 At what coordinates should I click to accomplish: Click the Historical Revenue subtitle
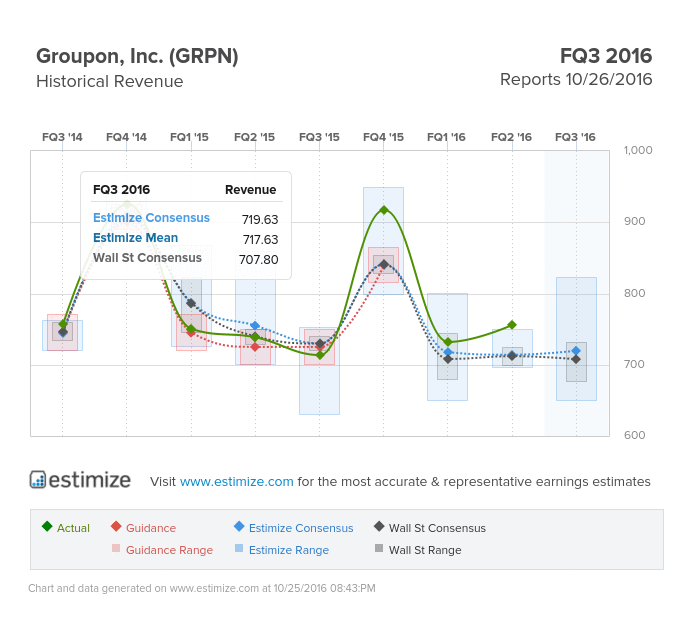click(110, 81)
